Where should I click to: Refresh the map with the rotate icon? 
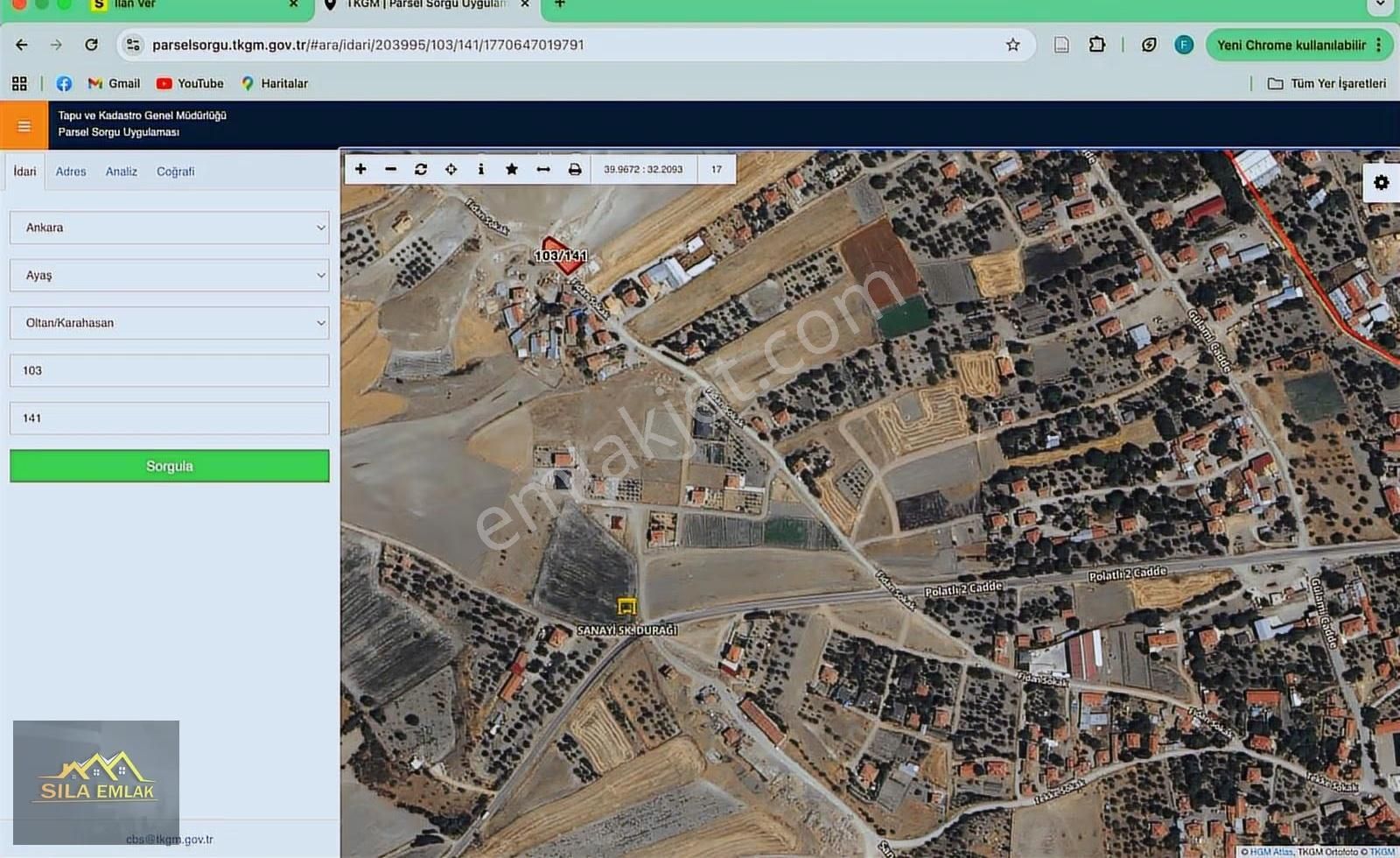click(x=421, y=169)
